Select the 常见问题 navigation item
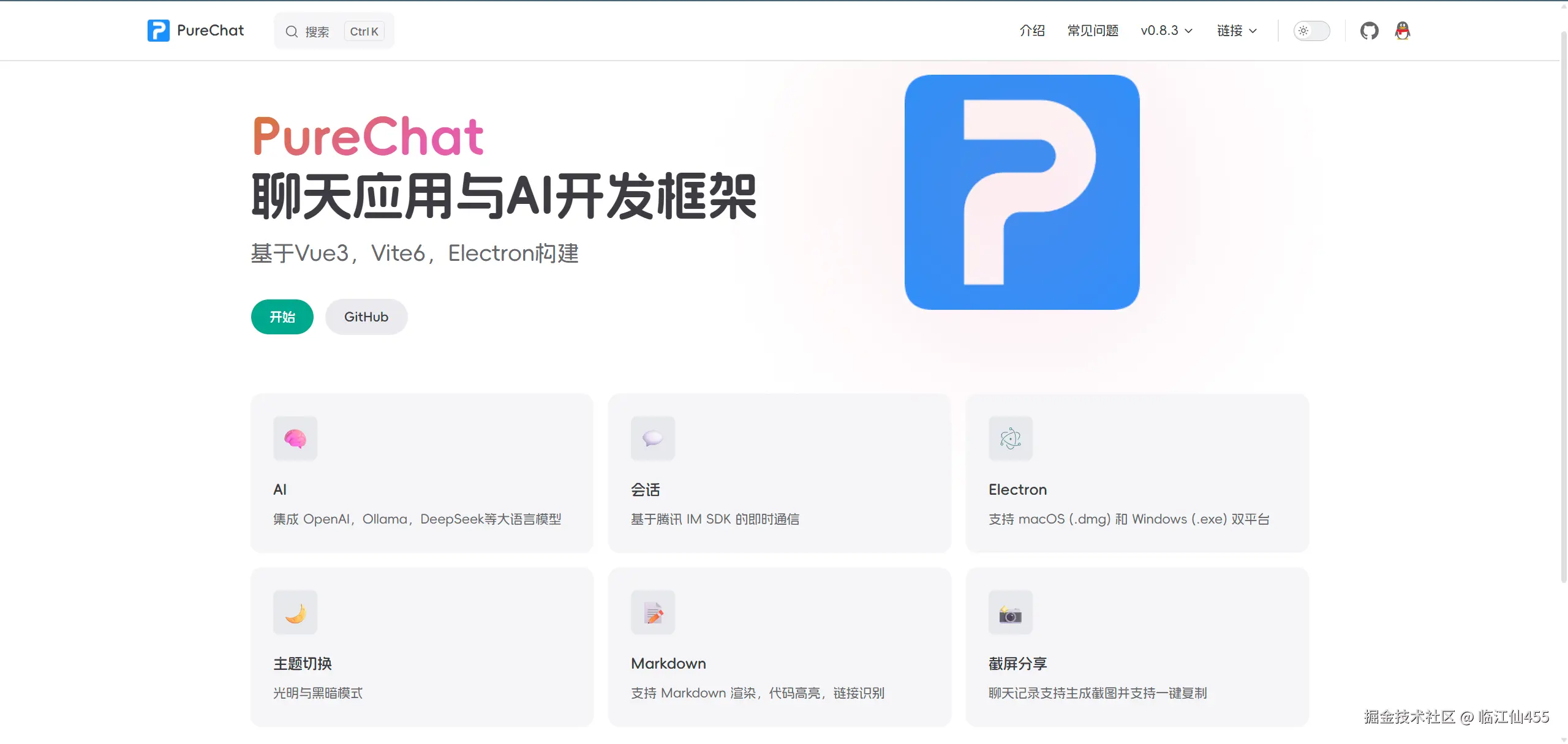Image resolution: width=1568 pixels, height=744 pixels. pos(1092,30)
